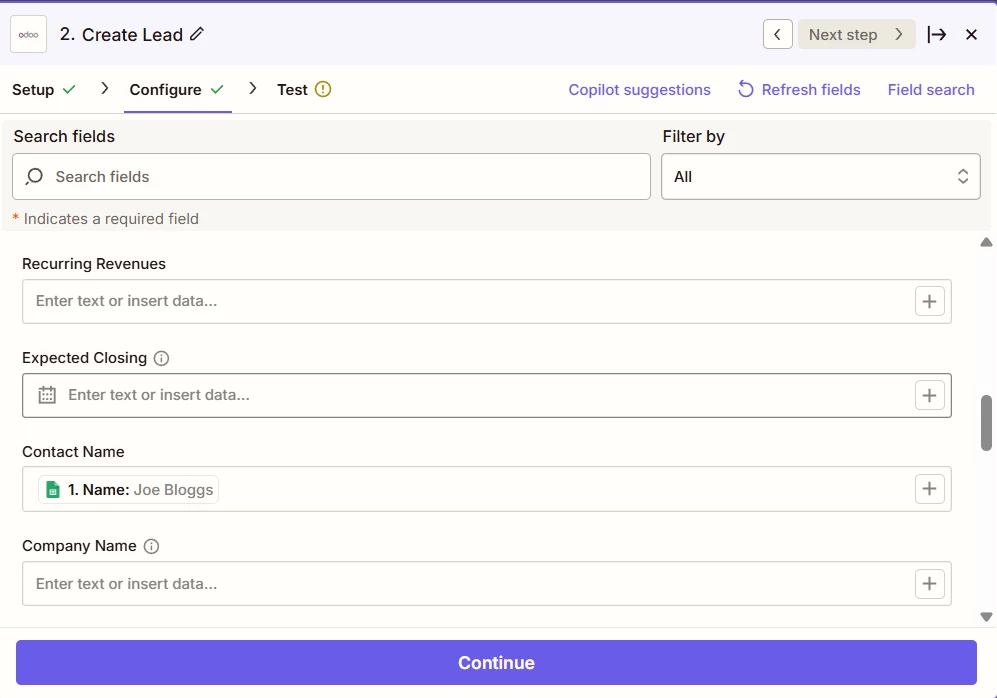
Task: Click the scrollbar down arrow
Action: click(986, 617)
